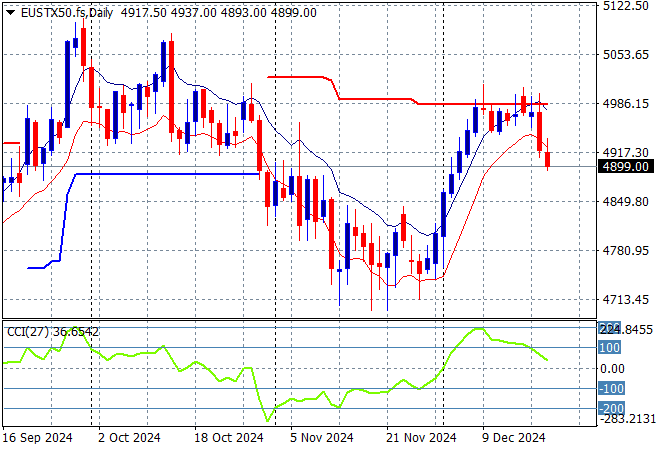Click the CCI trough in late October
The height and width of the screenshot is (450, 660).
[268, 420]
